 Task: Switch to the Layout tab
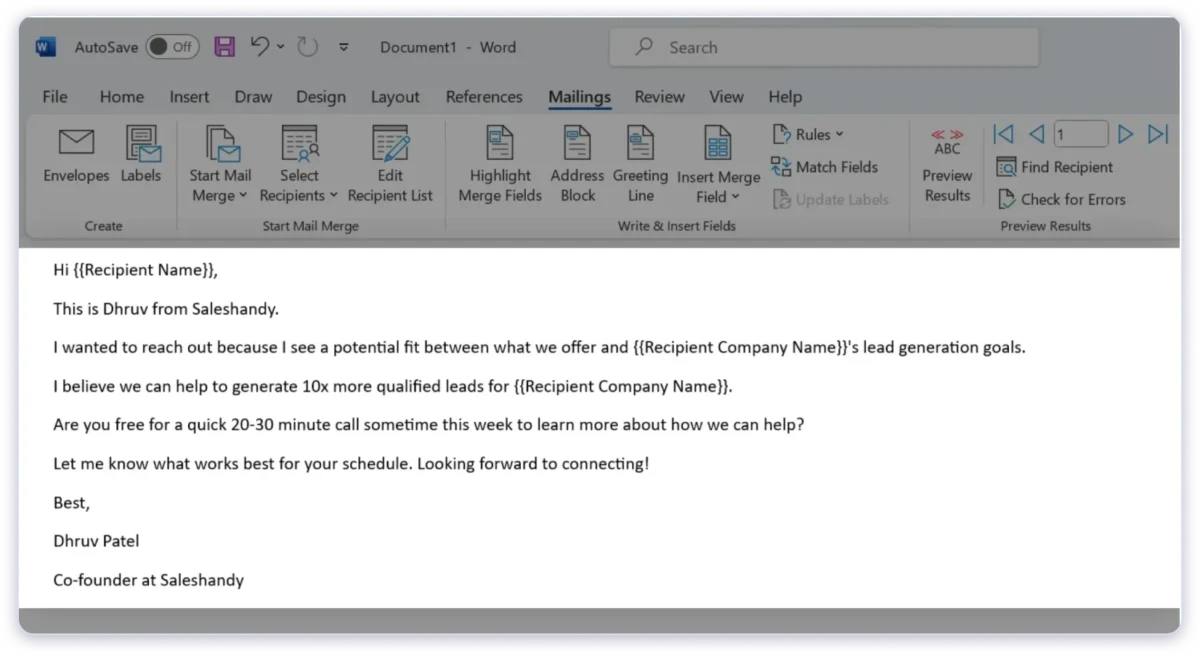(x=395, y=97)
